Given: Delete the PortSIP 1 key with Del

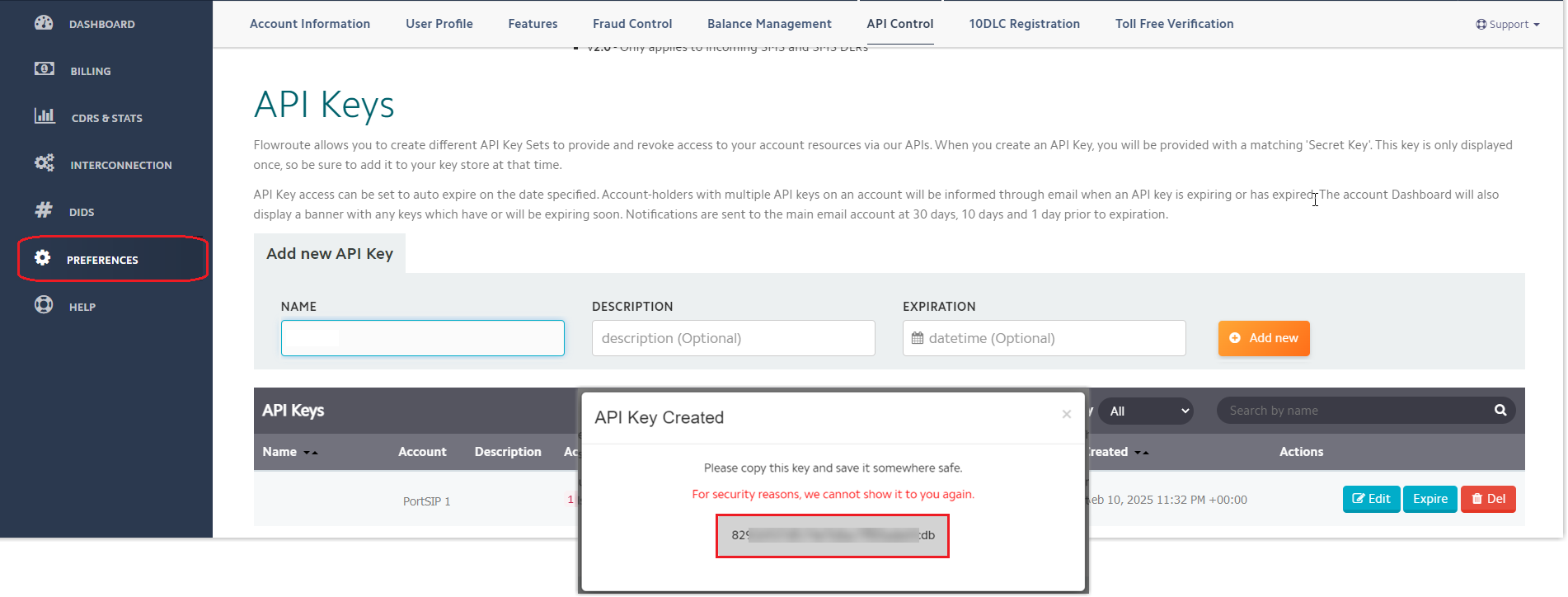Looking at the screenshot, I should (x=1488, y=499).
